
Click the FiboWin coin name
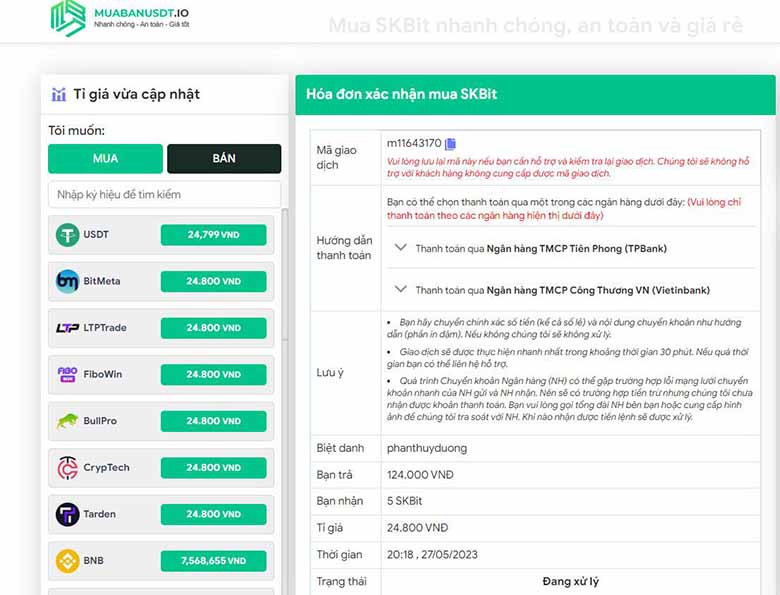click(x=102, y=374)
